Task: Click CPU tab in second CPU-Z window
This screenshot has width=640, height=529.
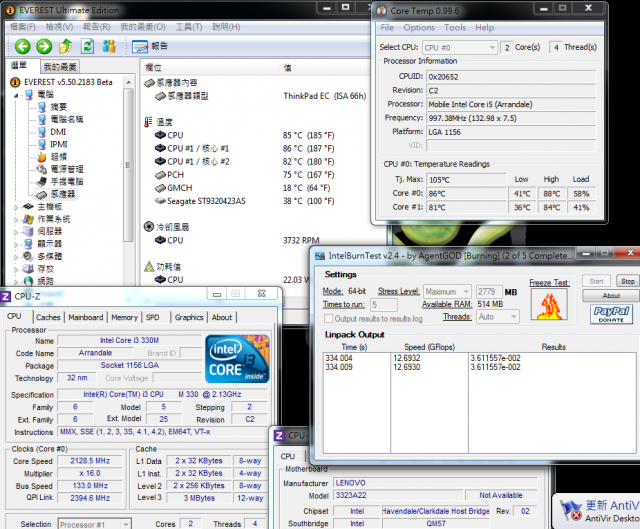Action: click(x=288, y=456)
